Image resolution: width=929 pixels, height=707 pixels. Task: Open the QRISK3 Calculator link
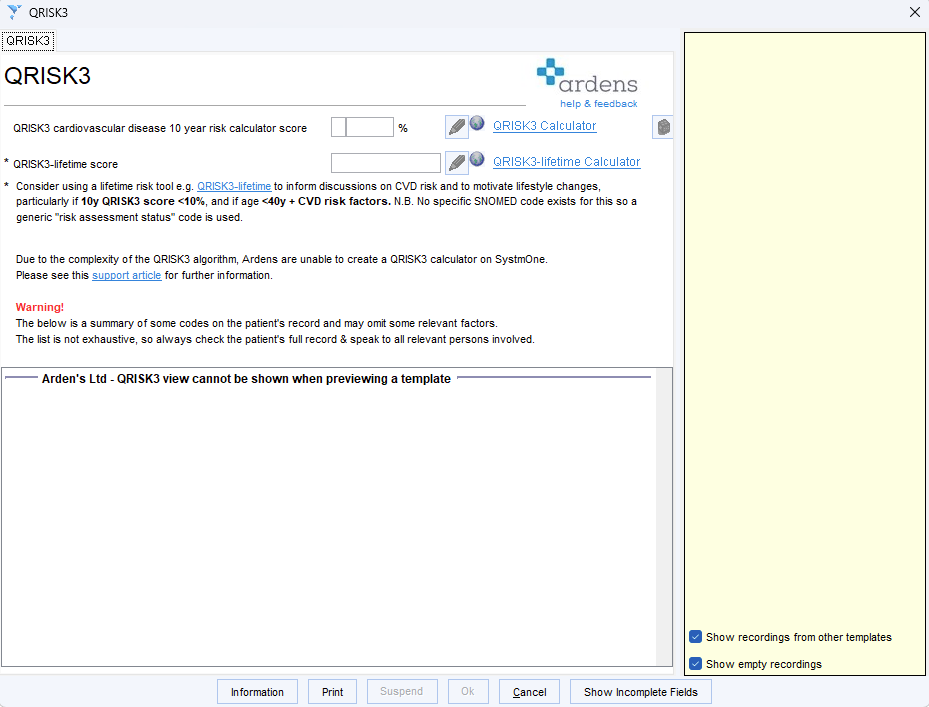[544, 126]
